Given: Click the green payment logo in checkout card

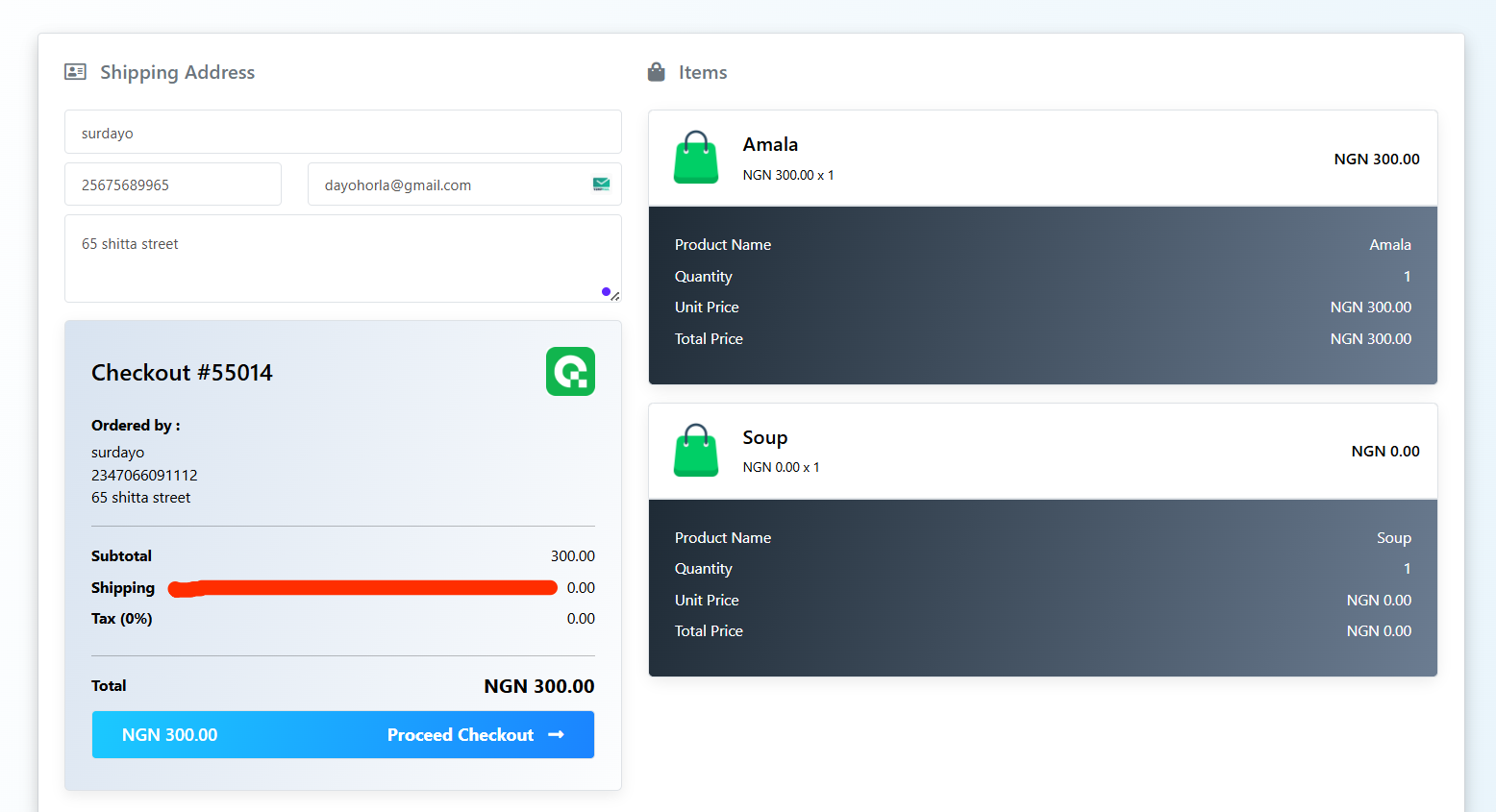Looking at the screenshot, I should point(570,372).
